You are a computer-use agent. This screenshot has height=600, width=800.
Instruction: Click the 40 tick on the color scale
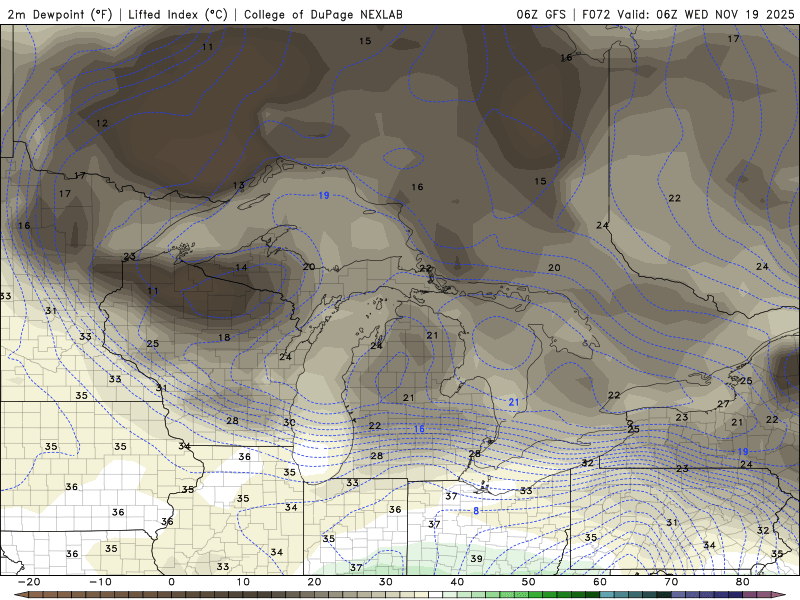457,582
